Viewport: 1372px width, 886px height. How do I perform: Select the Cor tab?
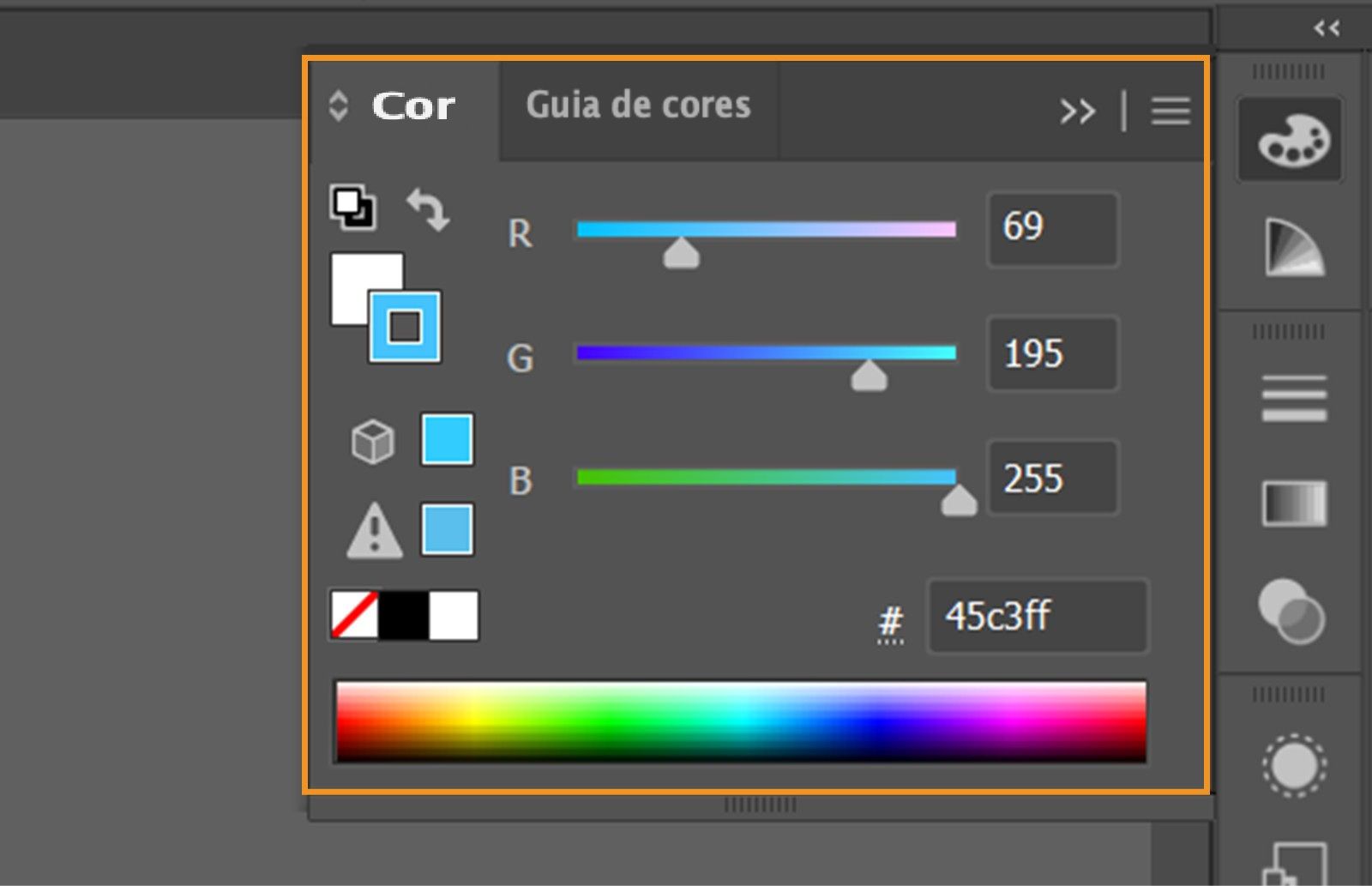[412, 105]
